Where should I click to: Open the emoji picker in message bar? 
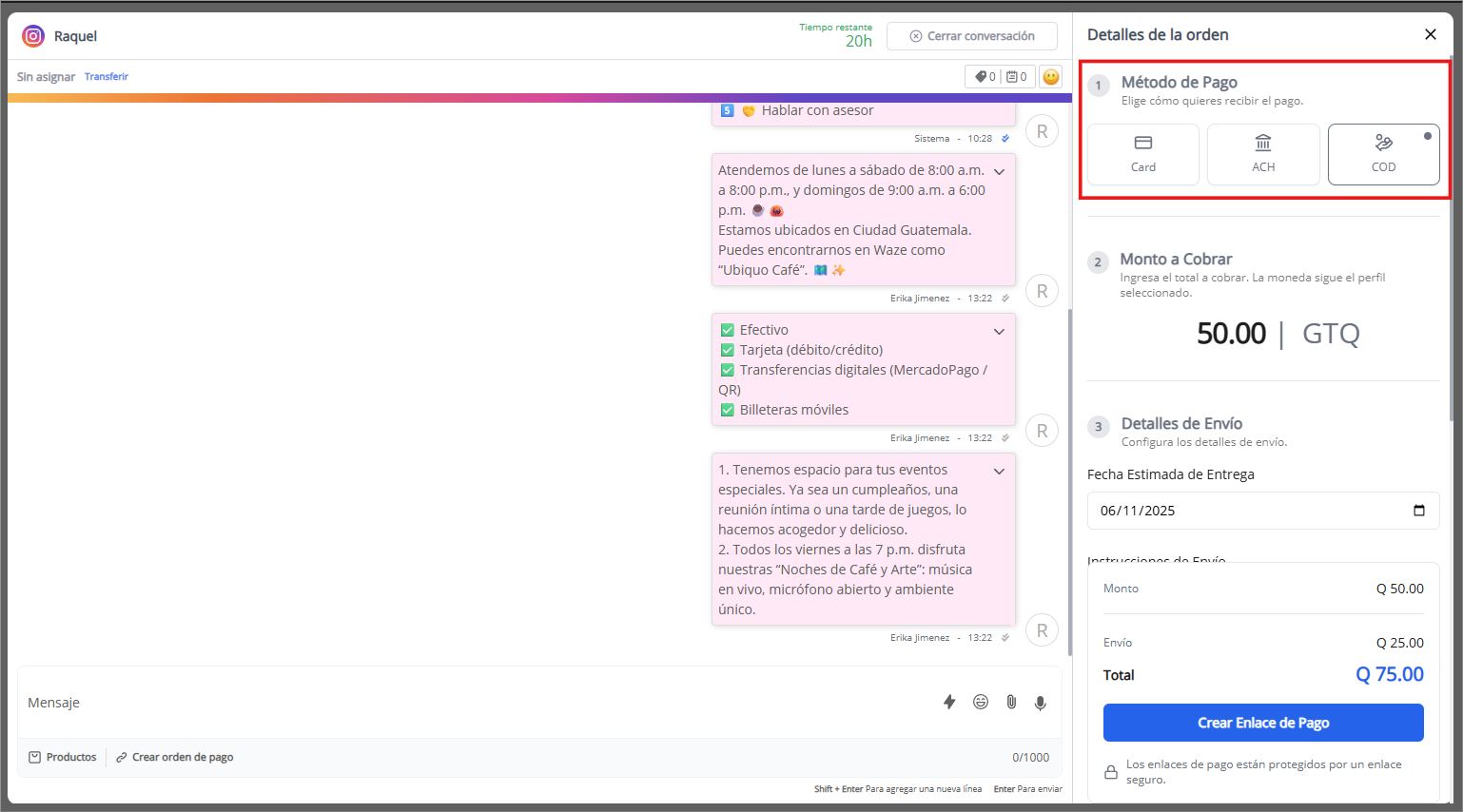980,702
